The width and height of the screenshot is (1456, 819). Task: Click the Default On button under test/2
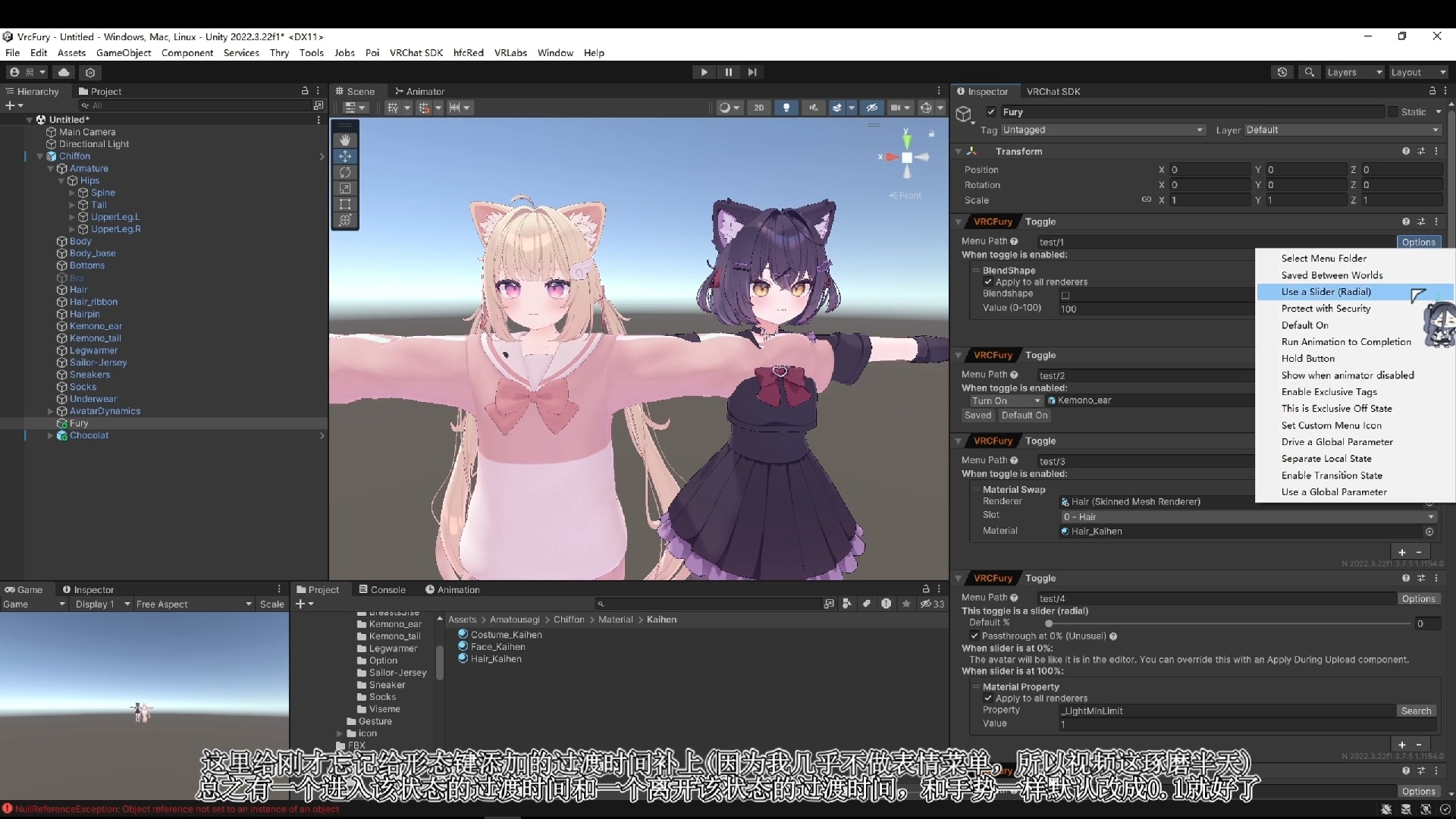[x=1024, y=416]
